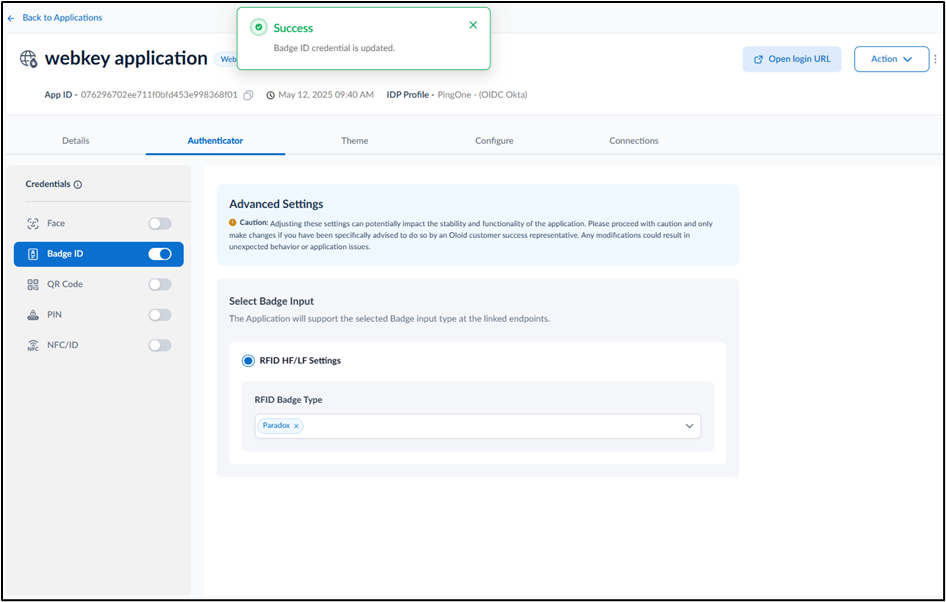Click the Credentials heading text

click(48, 185)
